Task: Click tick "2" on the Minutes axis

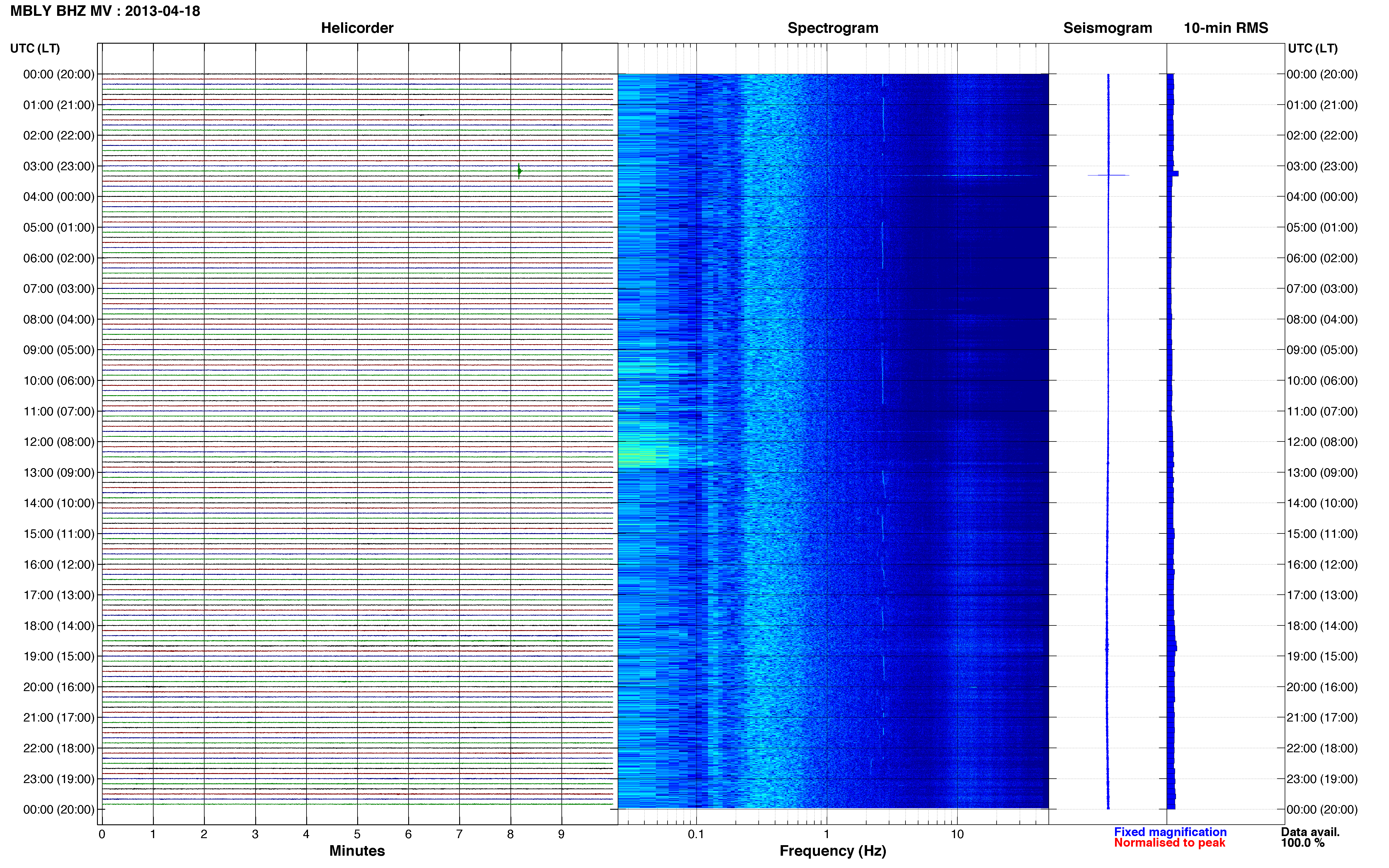Action: pos(204,834)
